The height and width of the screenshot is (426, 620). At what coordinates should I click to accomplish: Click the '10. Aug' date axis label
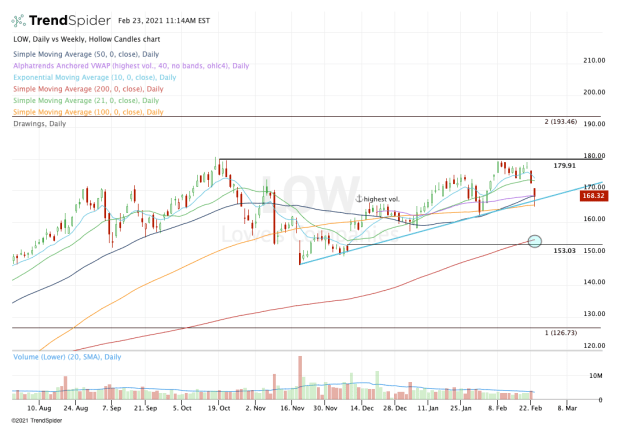(39, 408)
